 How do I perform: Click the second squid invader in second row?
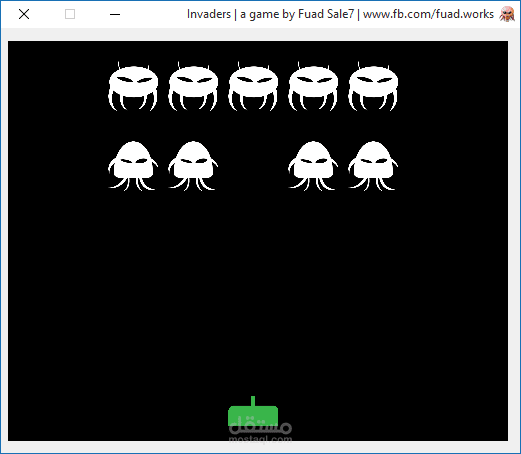(193, 166)
